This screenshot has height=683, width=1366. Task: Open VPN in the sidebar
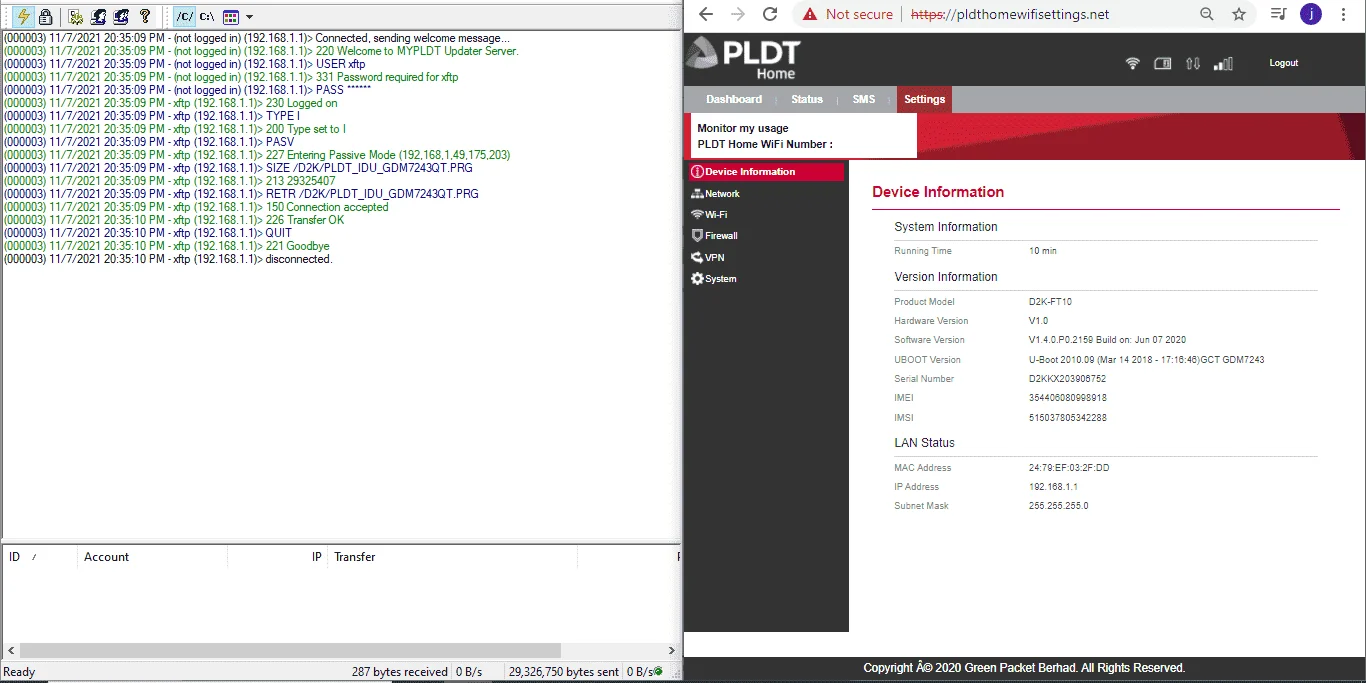coord(708,258)
